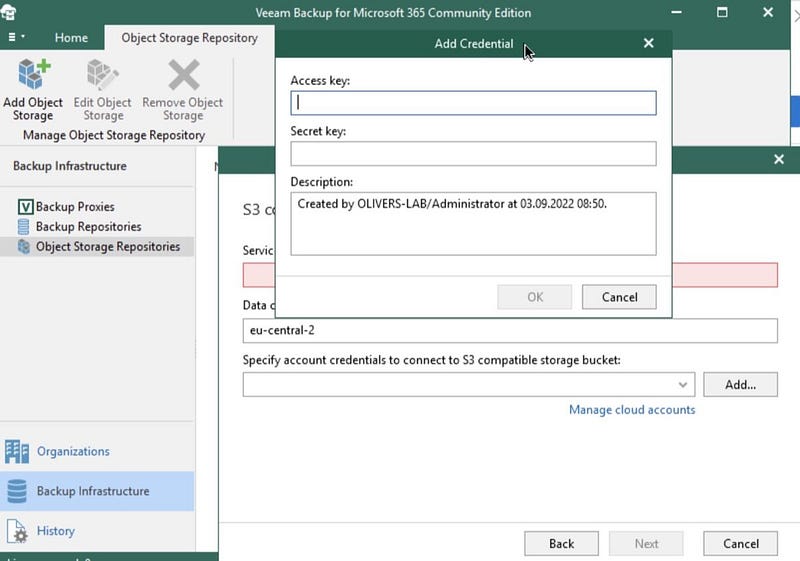The width and height of the screenshot is (800, 561).
Task: Maximize the Veeam Backup window
Action: click(722, 12)
